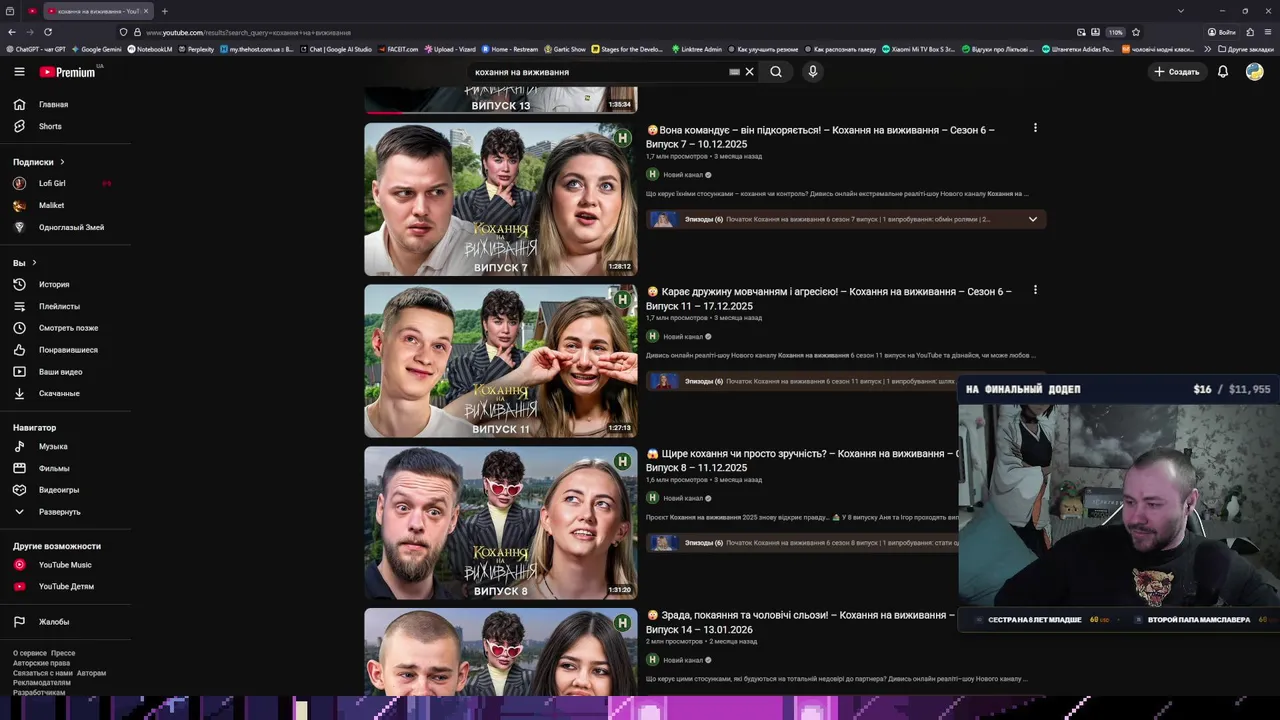Click the О сервисе footer link
This screenshot has width=1280, height=720.
[30, 653]
